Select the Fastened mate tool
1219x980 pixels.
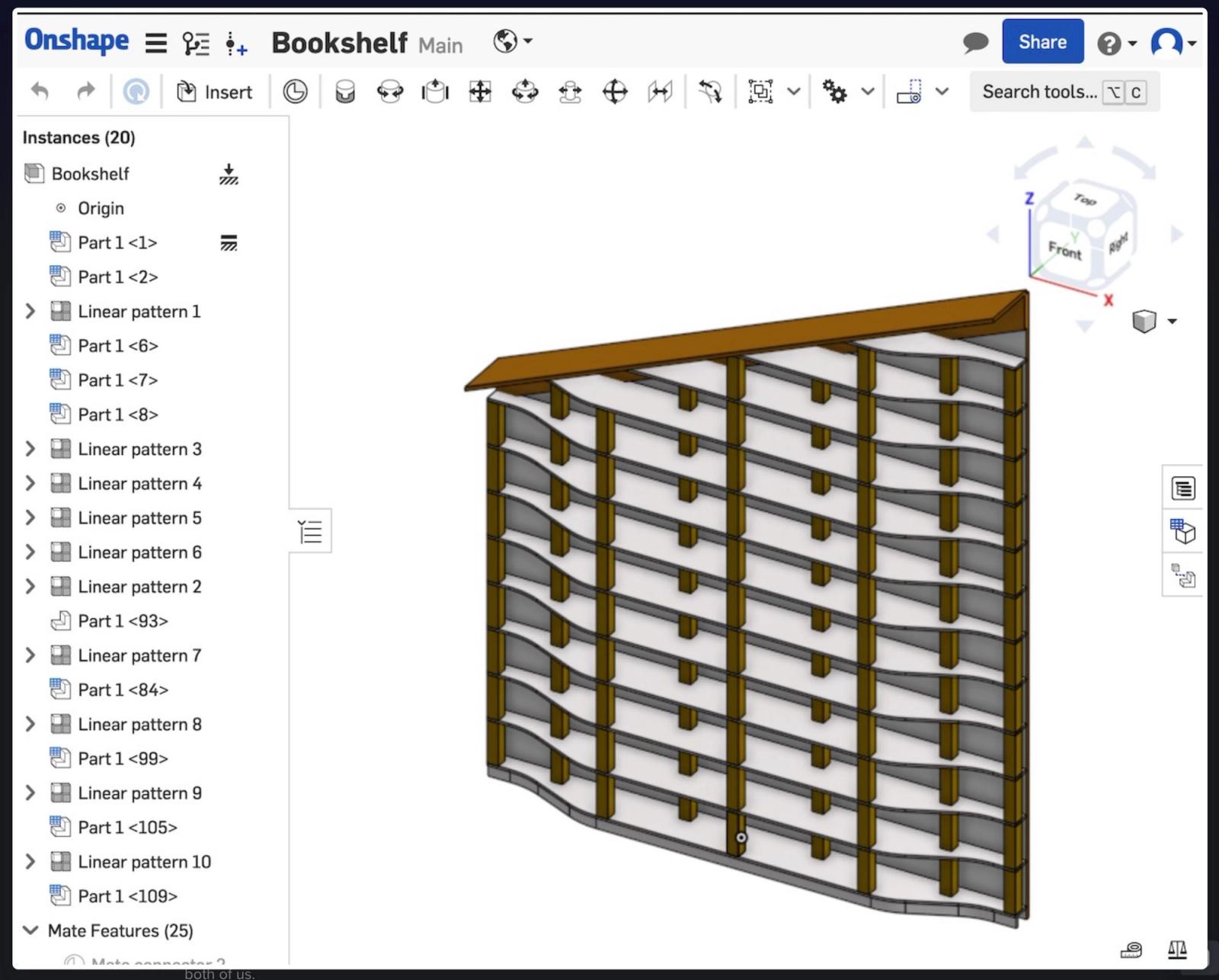(345, 92)
